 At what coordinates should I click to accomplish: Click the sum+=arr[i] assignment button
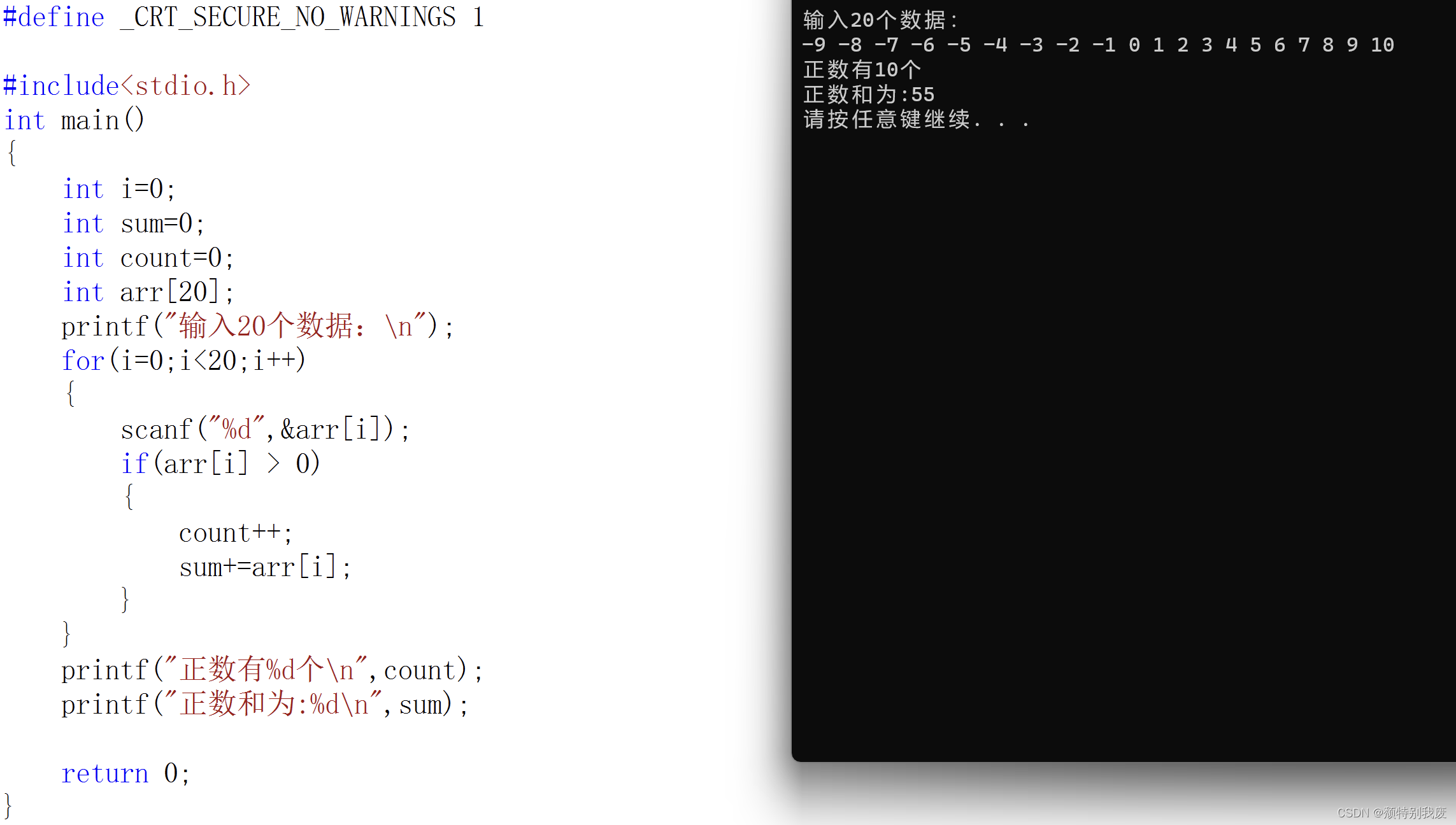(x=264, y=567)
